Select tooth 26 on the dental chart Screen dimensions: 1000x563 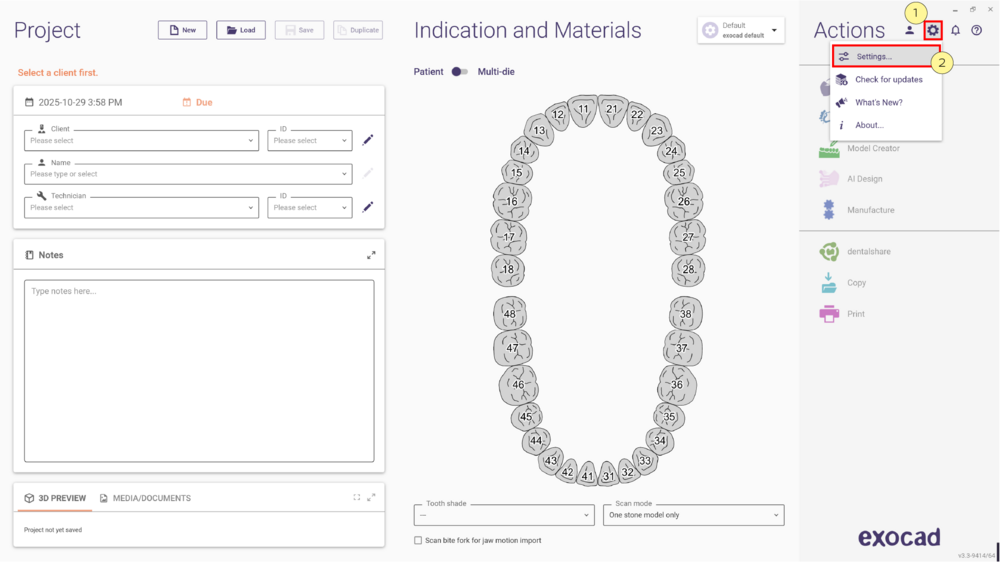(684, 201)
